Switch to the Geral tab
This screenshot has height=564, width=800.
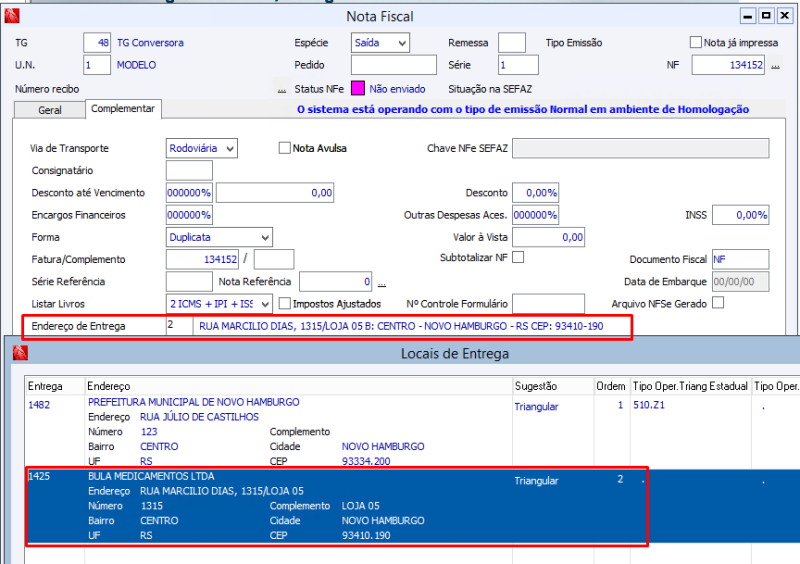click(50, 110)
